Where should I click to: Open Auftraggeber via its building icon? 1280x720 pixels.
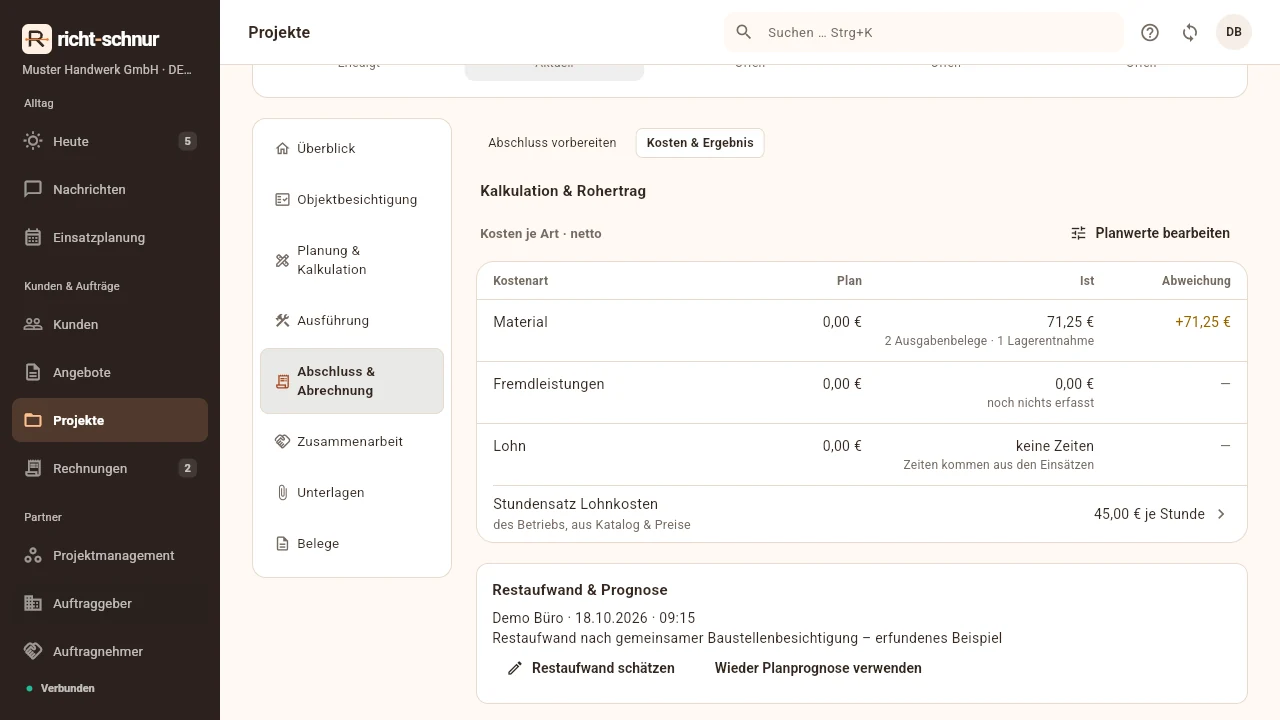pos(33,603)
